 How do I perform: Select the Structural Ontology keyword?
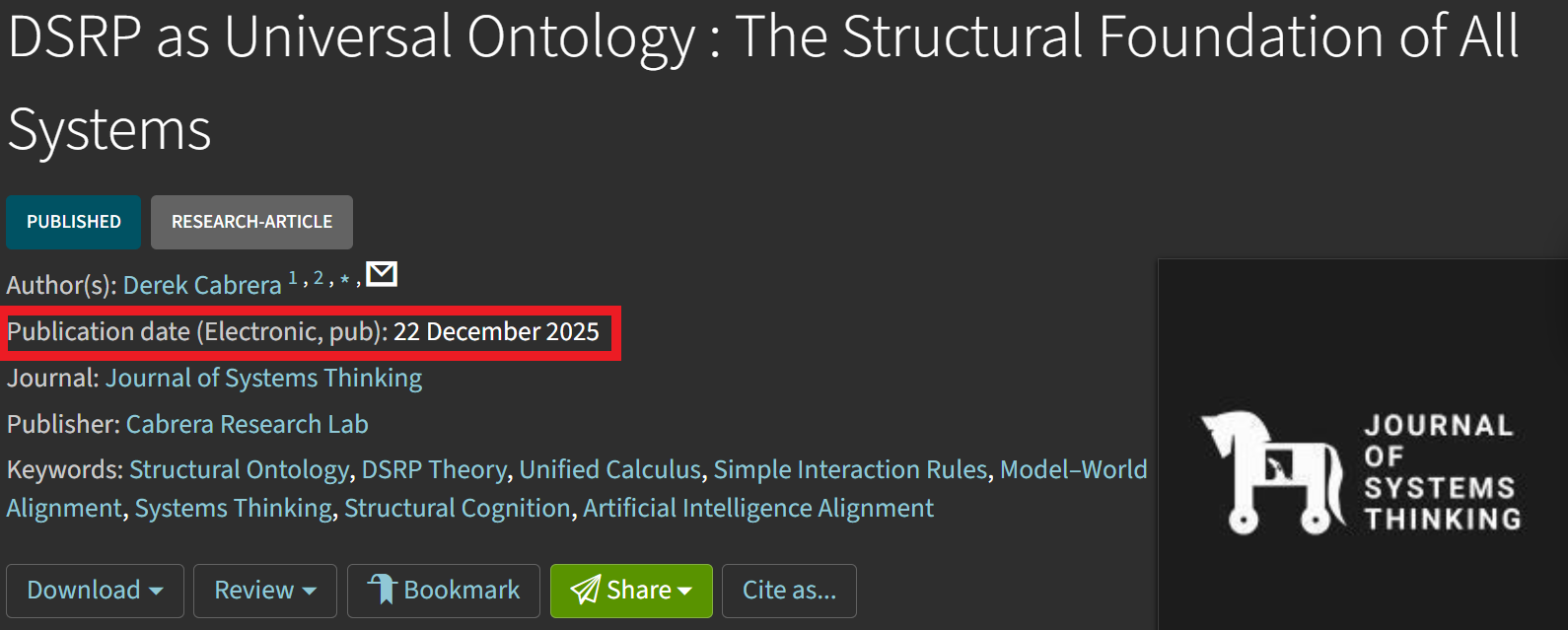[239, 469]
